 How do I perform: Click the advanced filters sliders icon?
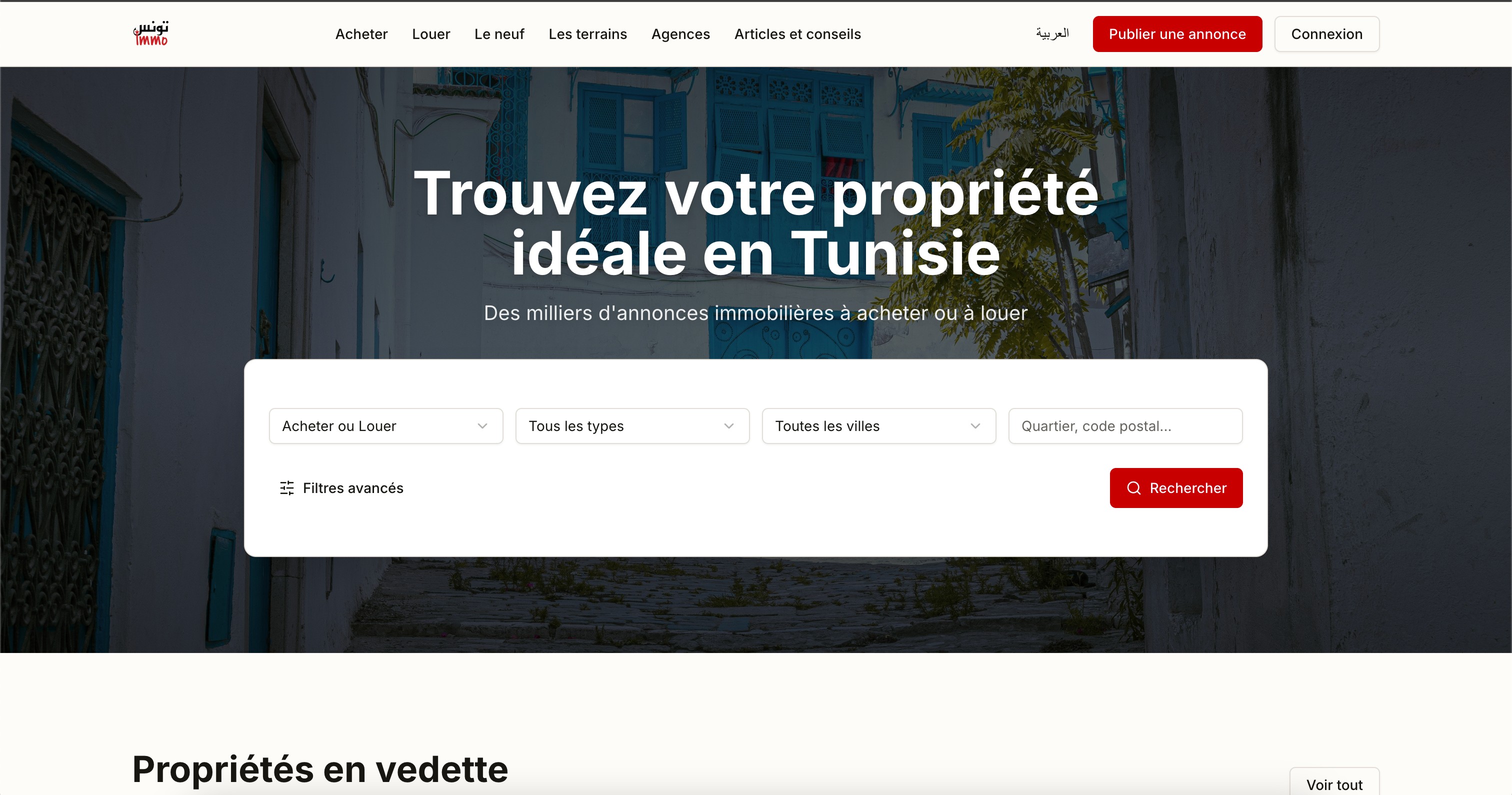[x=287, y=488]
